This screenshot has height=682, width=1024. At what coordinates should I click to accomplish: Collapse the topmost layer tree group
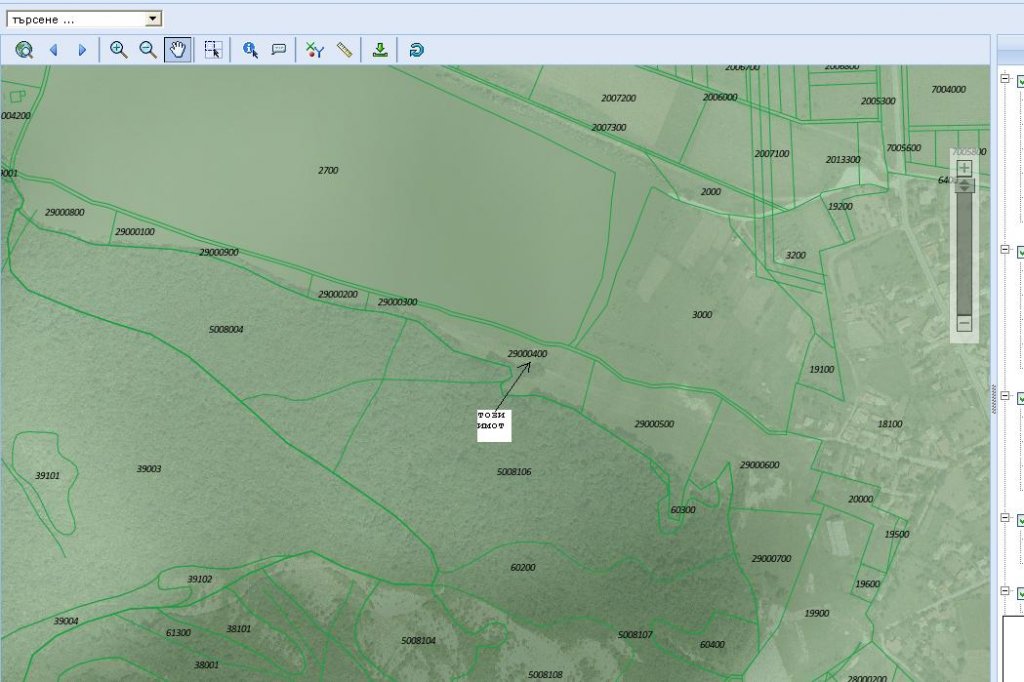click(1006, 82)
